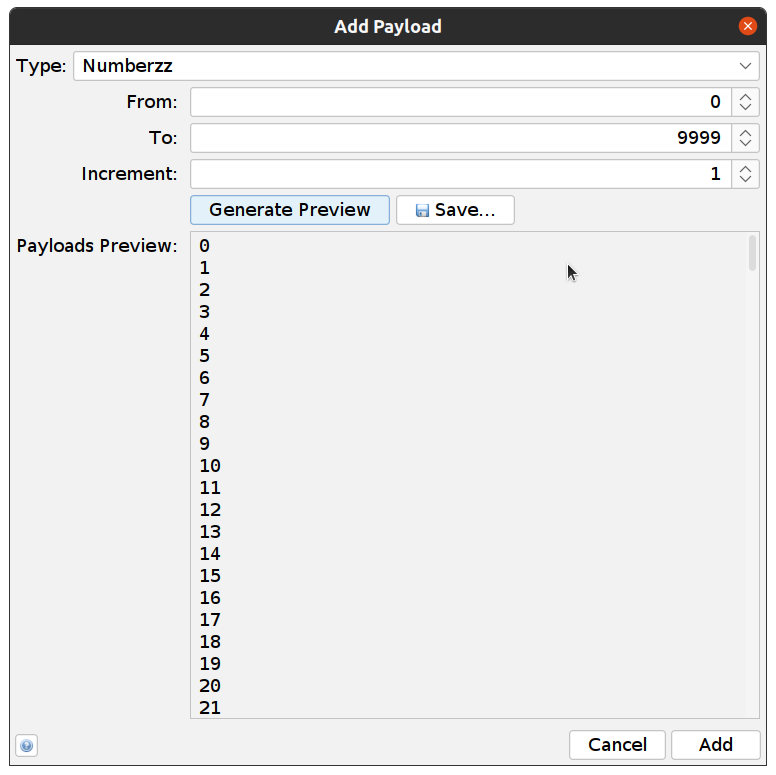Screen dimensions: 776x775
Task: Decrease the Increment value with down arrow
Action: click(x=745, y=179)
